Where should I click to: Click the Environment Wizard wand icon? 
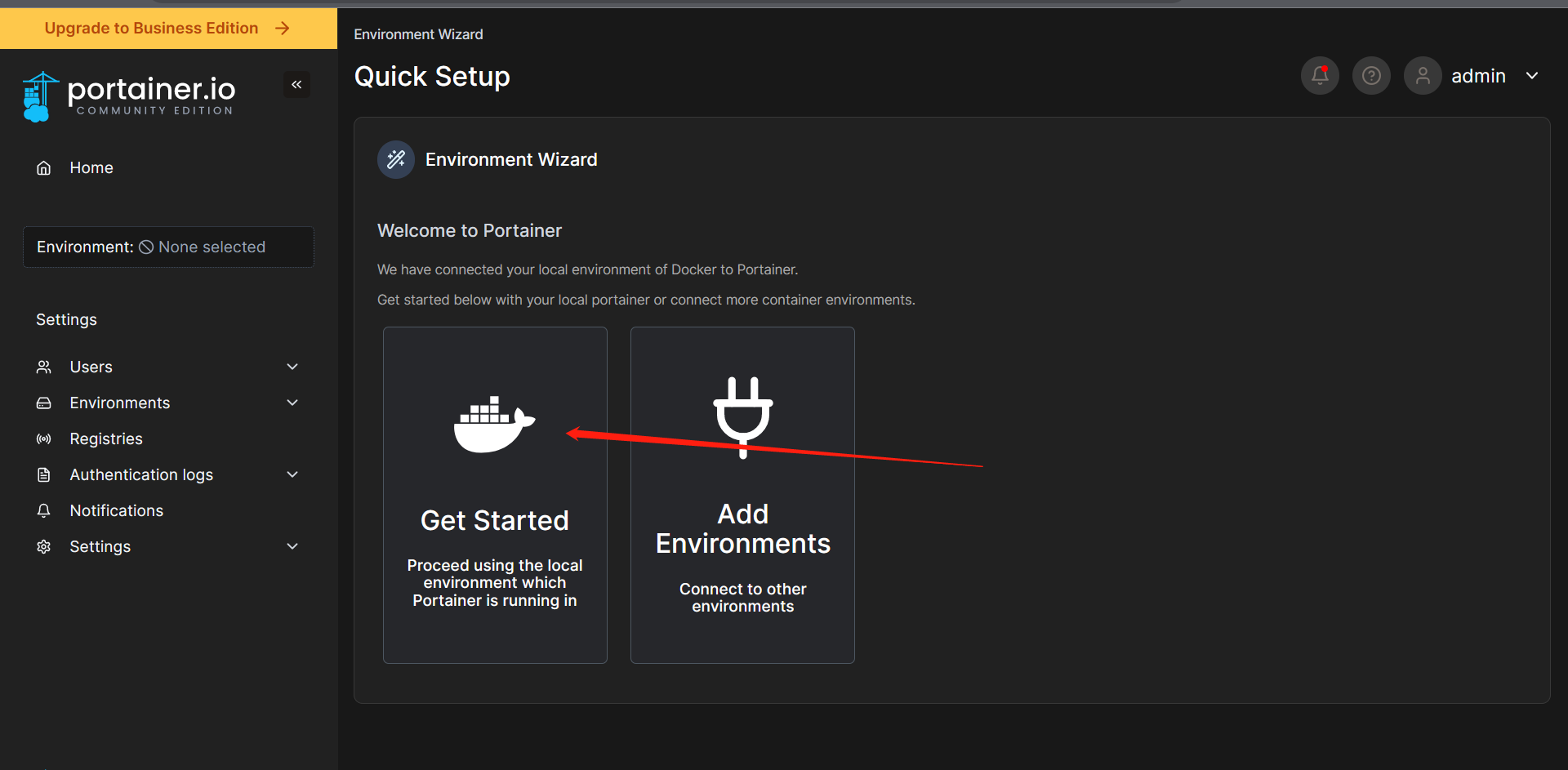[x=396, y=159]
